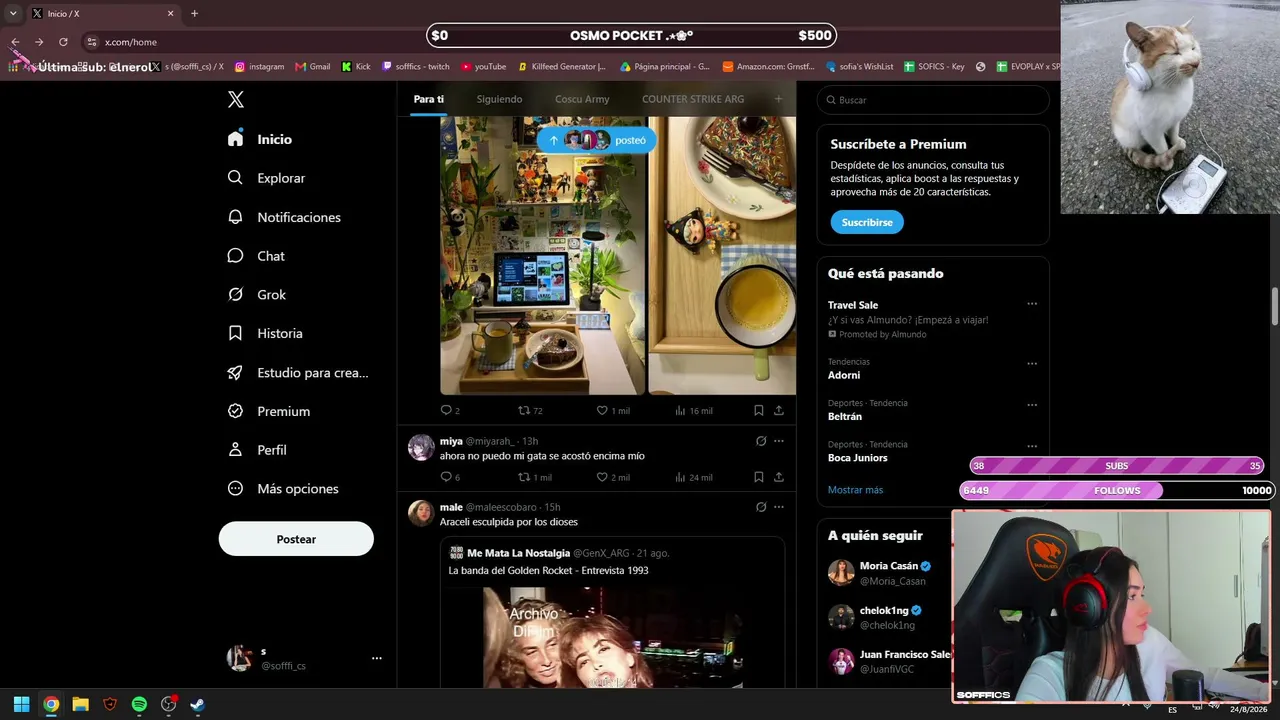Viewport: 1280px width, 720px height.
Task: Go to Inicio in the sidebar
Action: 260,139
